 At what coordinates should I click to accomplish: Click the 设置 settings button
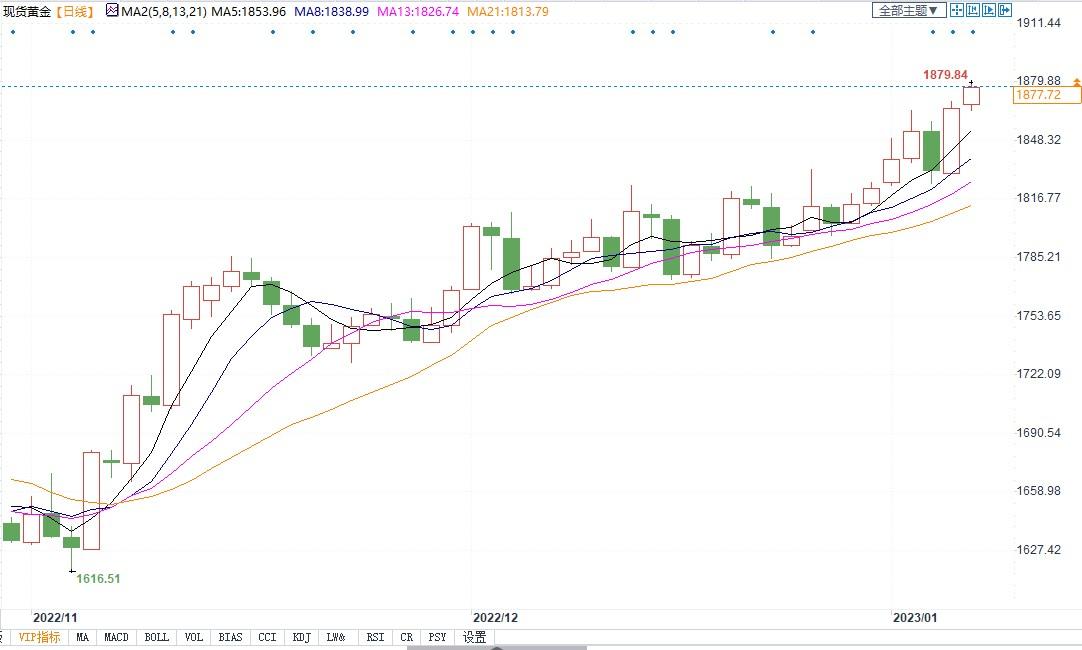click(474, 637)
